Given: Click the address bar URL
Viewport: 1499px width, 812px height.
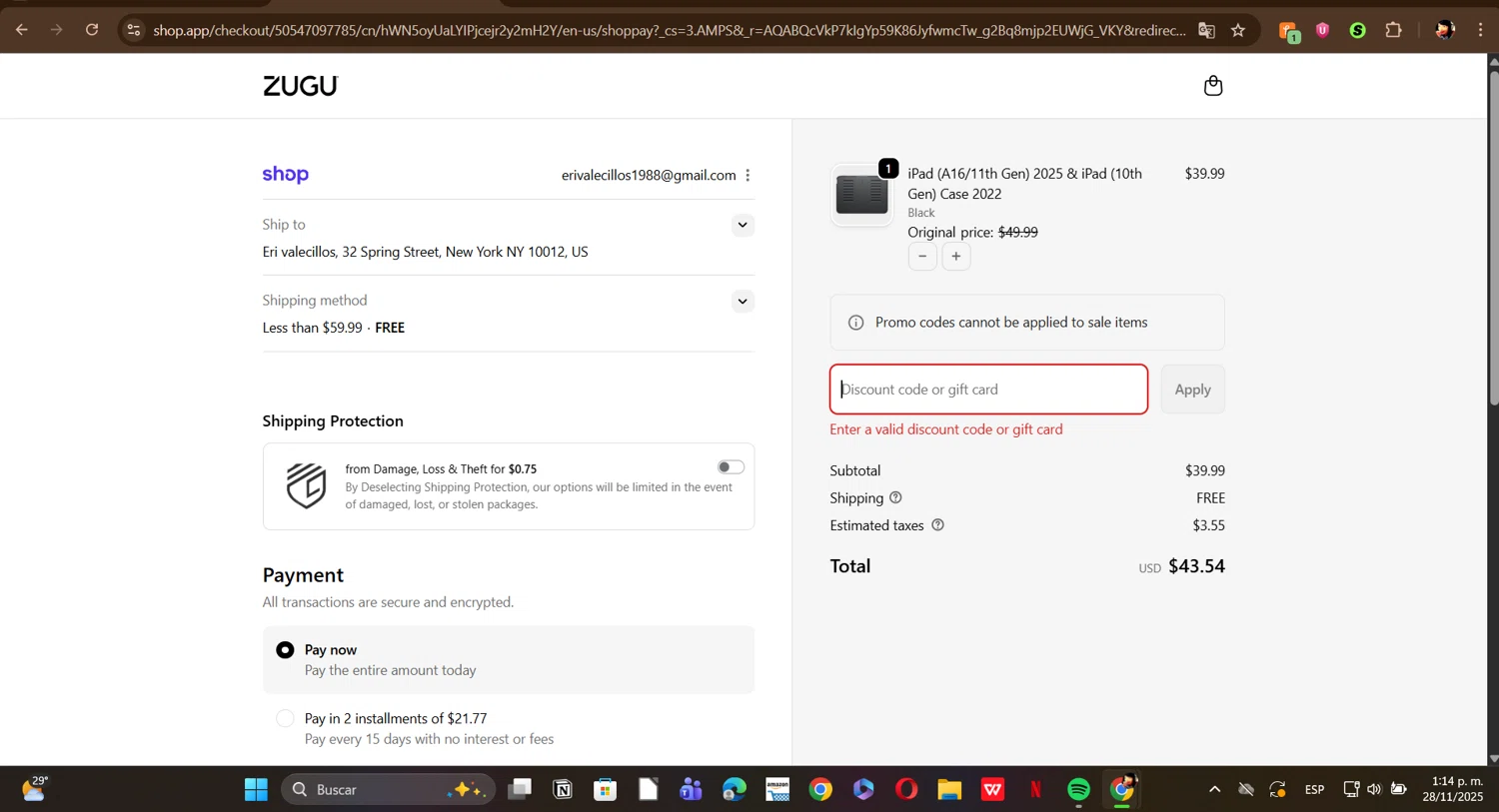Looking at the screenshot, I should 670,30.
